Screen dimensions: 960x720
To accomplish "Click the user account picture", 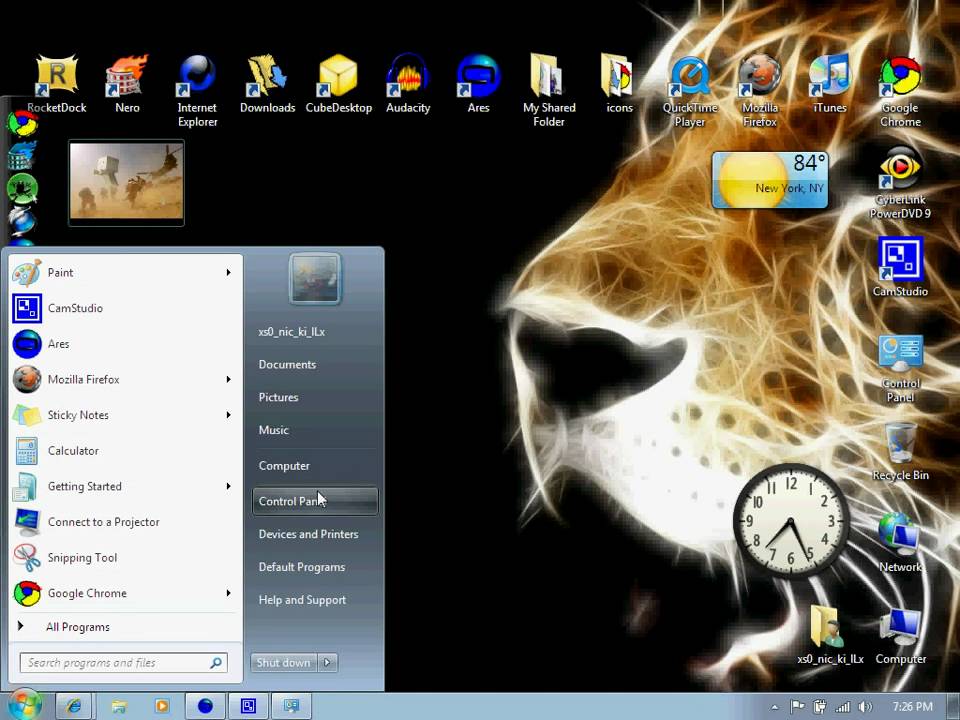I will [315, 279].
